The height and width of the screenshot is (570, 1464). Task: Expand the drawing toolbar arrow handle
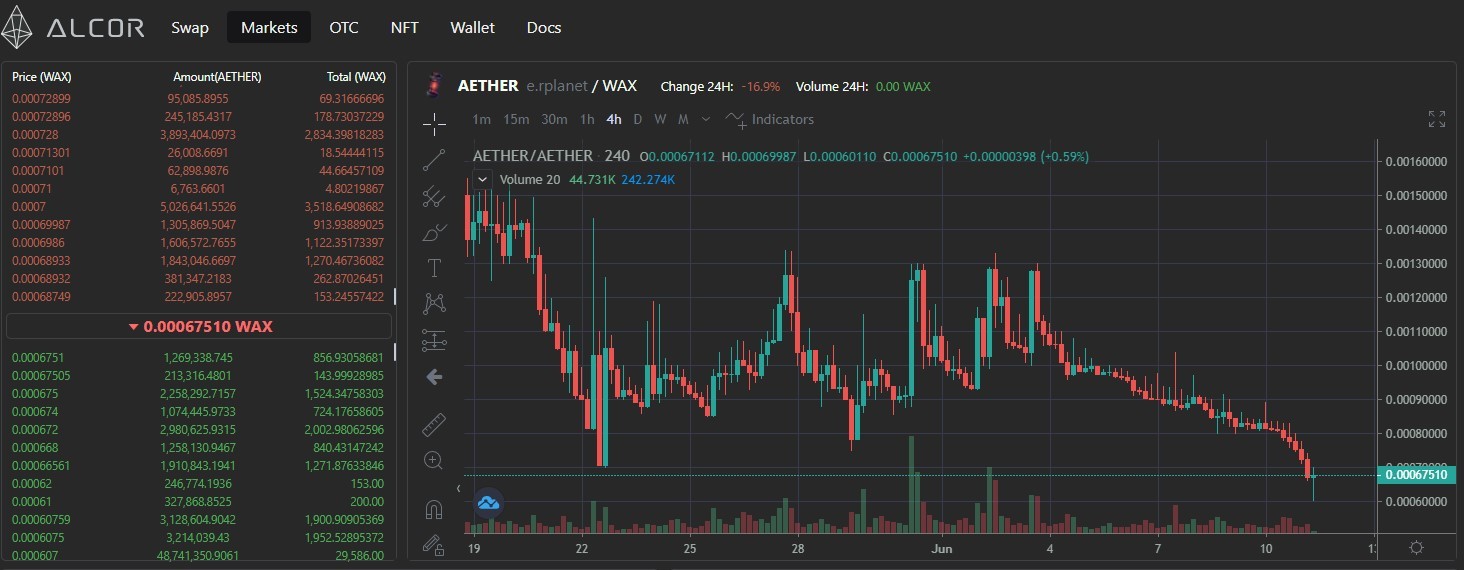click(x=458, y=488)
